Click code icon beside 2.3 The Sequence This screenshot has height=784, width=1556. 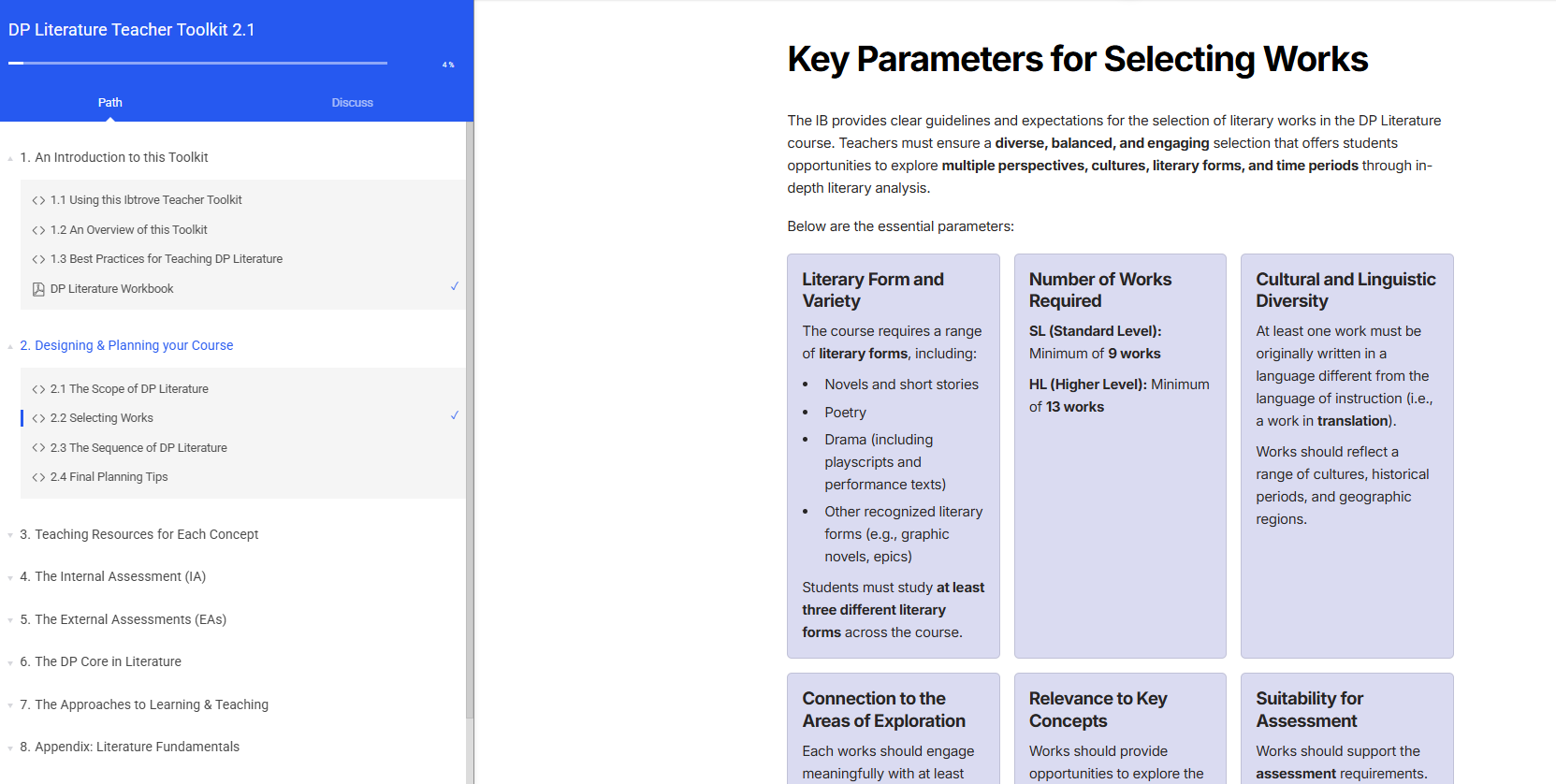pyautogui.click(x=38, y=448)
